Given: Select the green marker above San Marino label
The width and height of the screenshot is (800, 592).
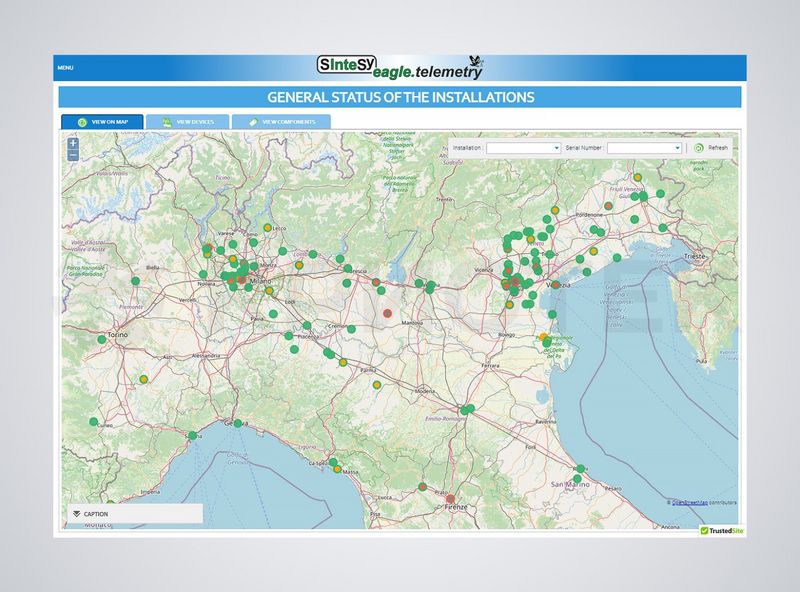Looking at the screenshot, I should [577, 479].
